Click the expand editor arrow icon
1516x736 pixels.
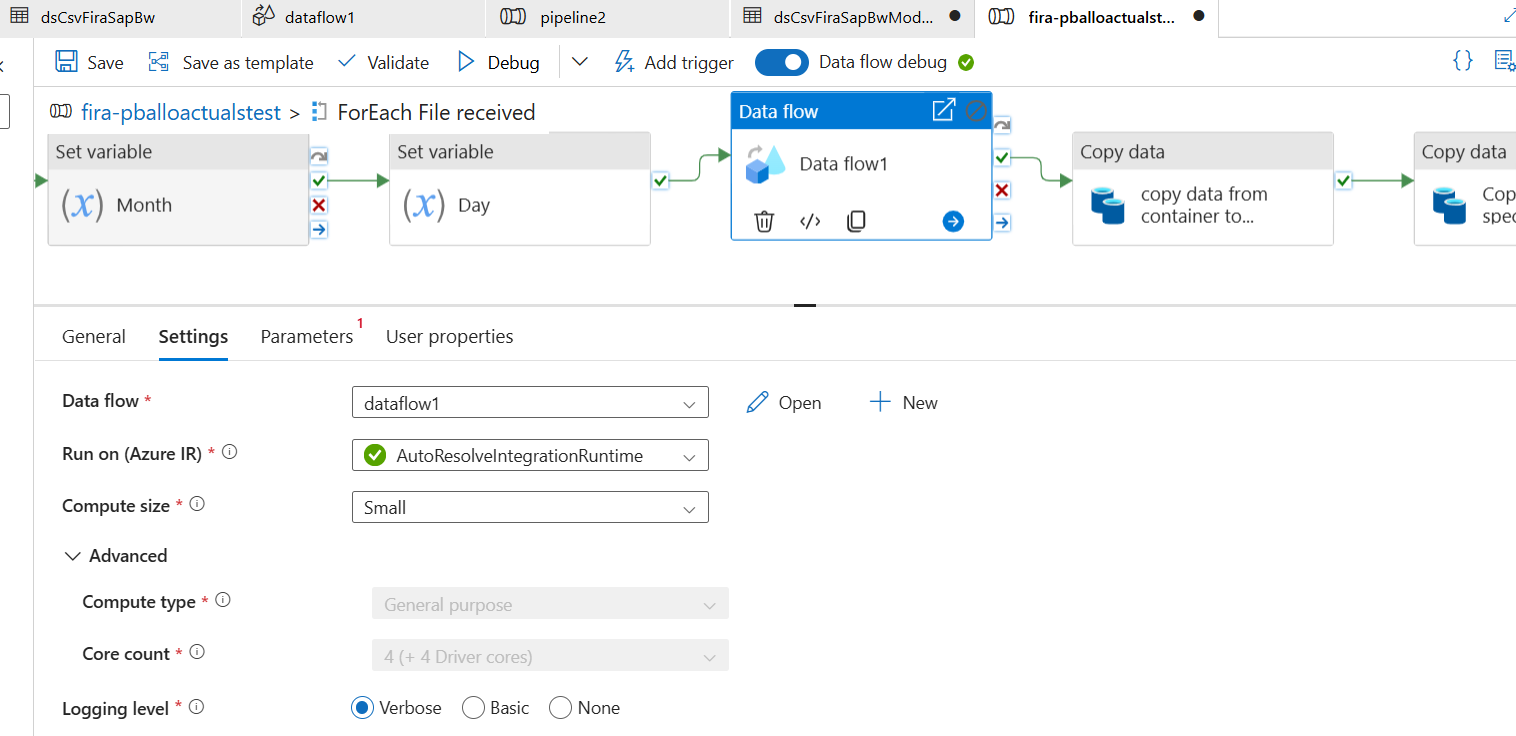click(1509, 16)
